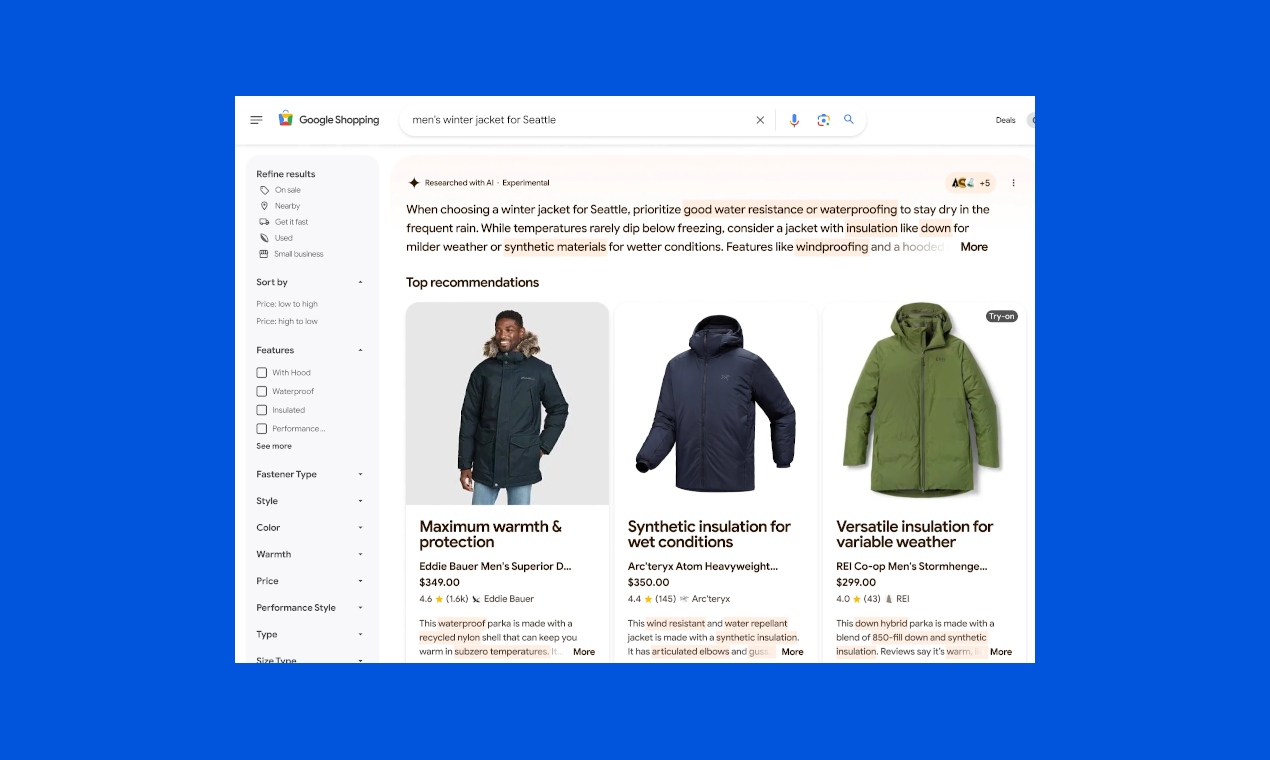
Task: Expand the Fastener Type filter section
Action: pos(360,474)
